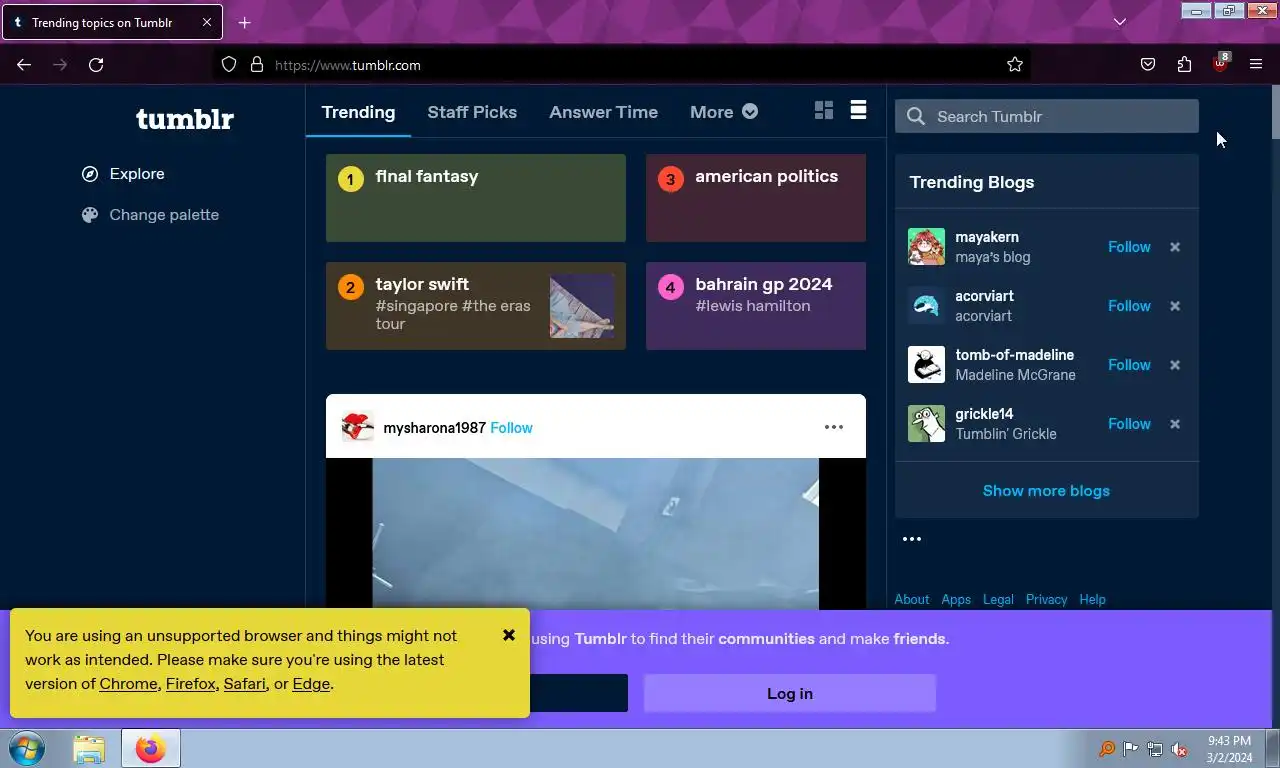Open the Help footer link

click(1092, 599)
